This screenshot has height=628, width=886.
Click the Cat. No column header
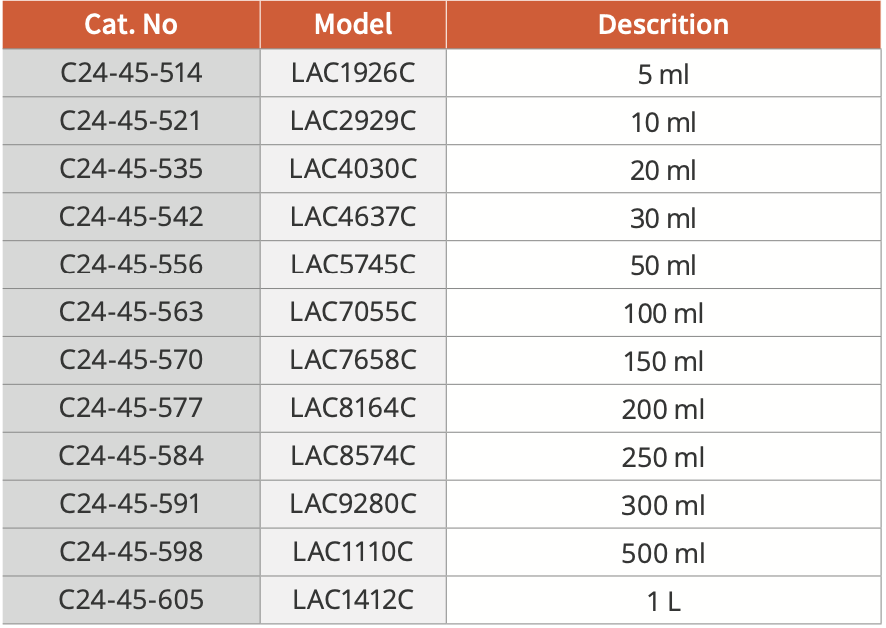(x=131, y=24)
